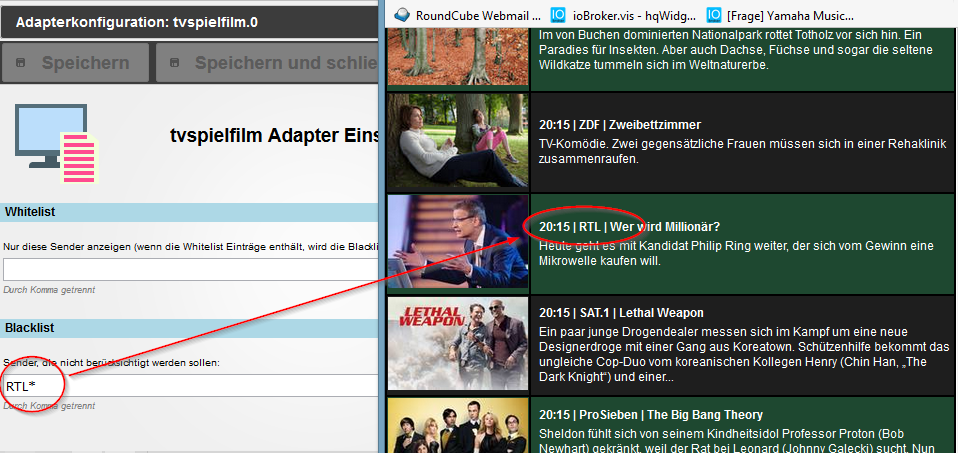Viewport: 958px width, 453px height.
Task: Click the Lethal Weapon thumbnail
Action: (x=458, y=344)
